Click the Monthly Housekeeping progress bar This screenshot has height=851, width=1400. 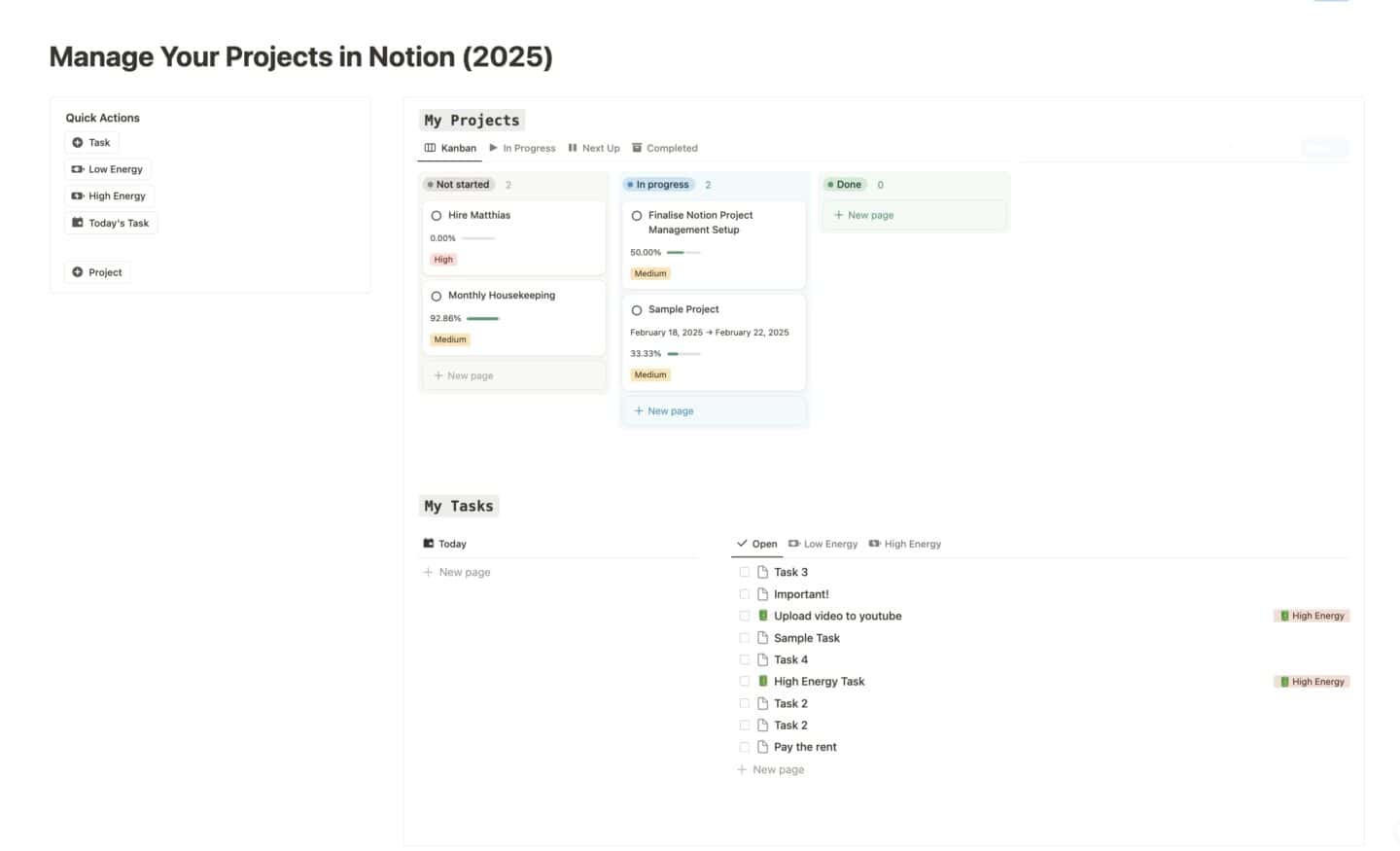(482, 319)
